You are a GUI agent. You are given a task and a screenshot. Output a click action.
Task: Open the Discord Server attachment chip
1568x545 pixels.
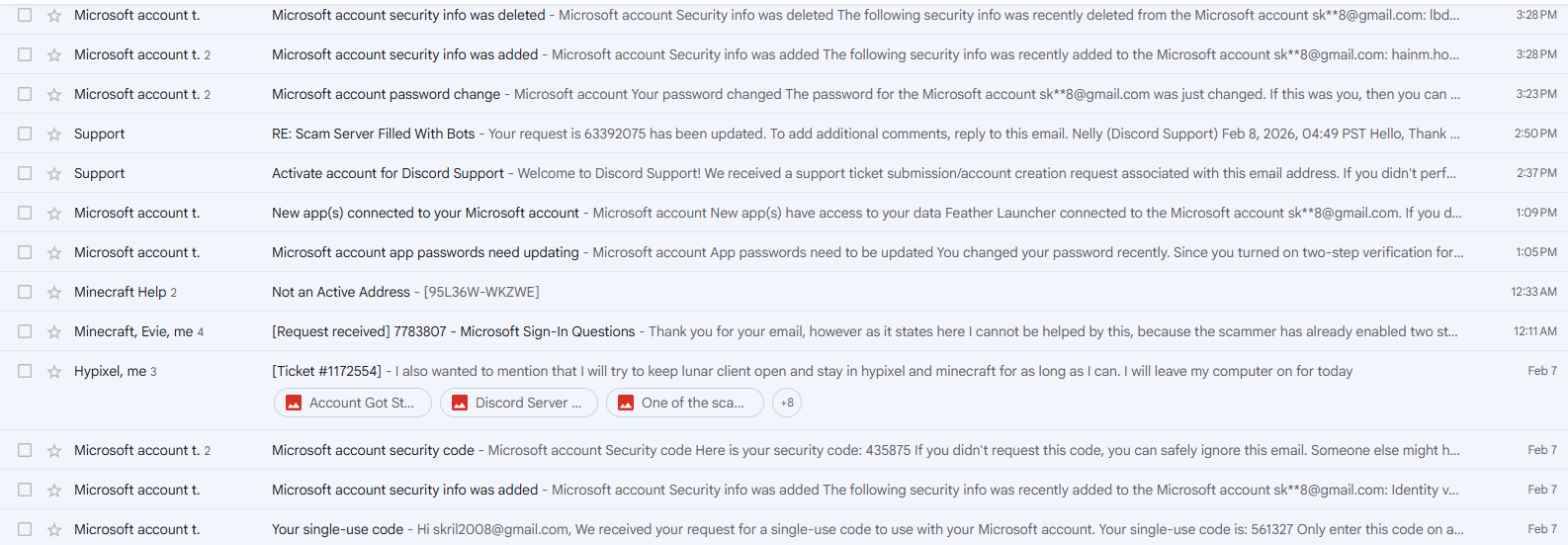click(518, 403)
